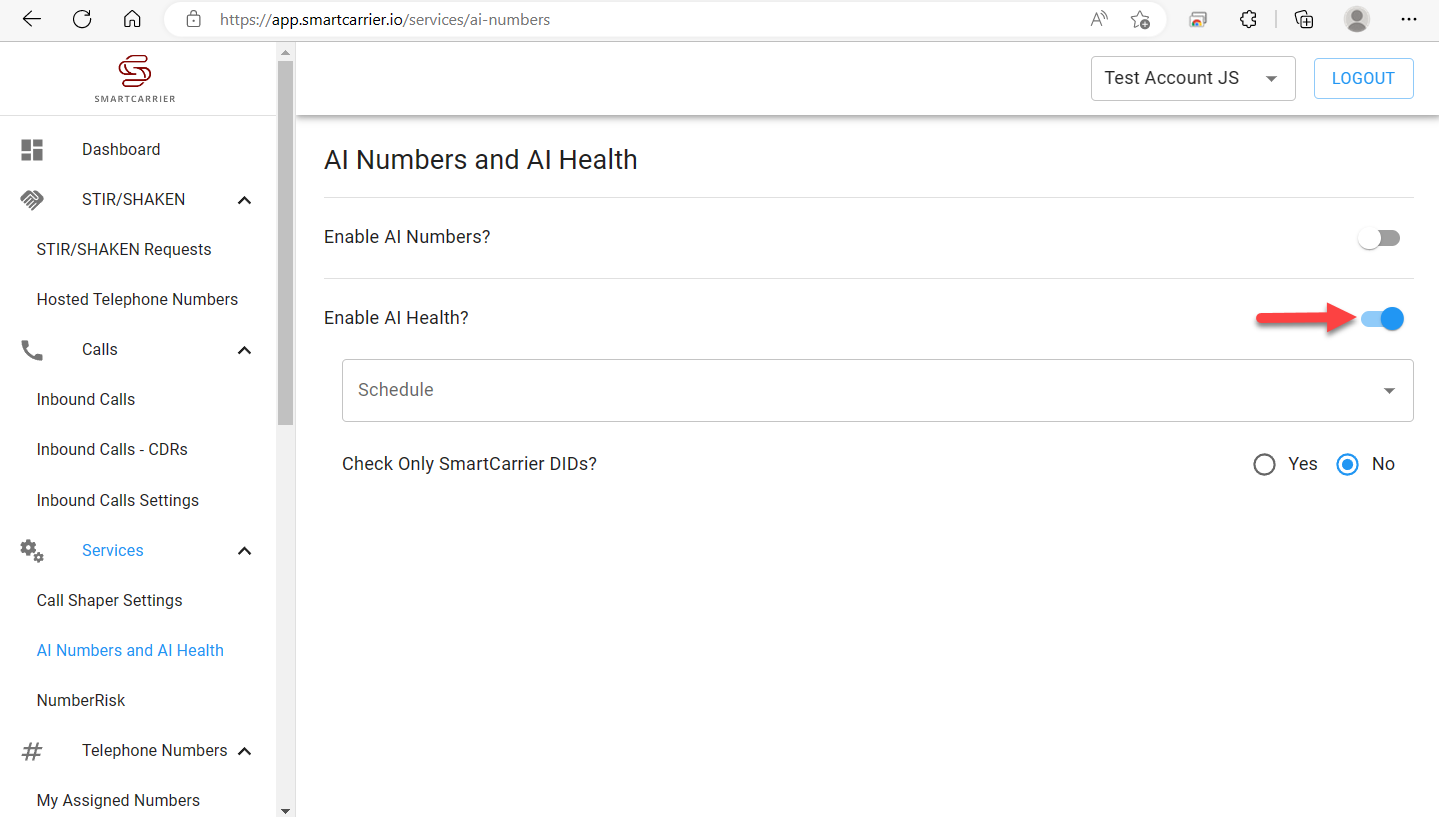Collapse the Telephone Numbers section chevron
The image size is (1439, 817).
244,751
